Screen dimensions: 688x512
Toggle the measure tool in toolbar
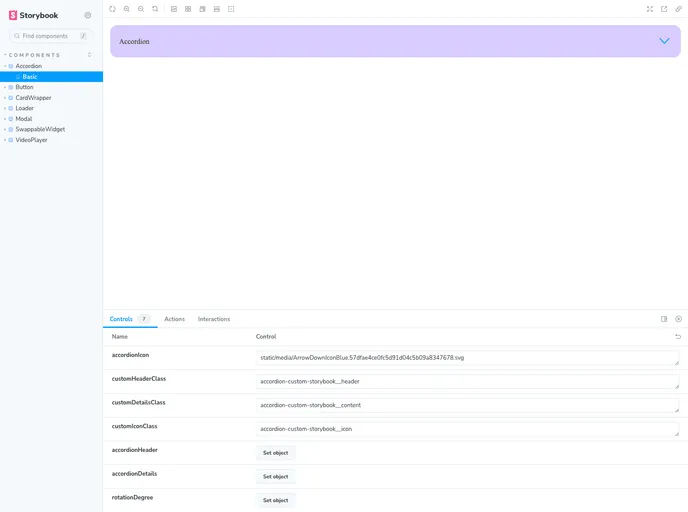point(217,9)
